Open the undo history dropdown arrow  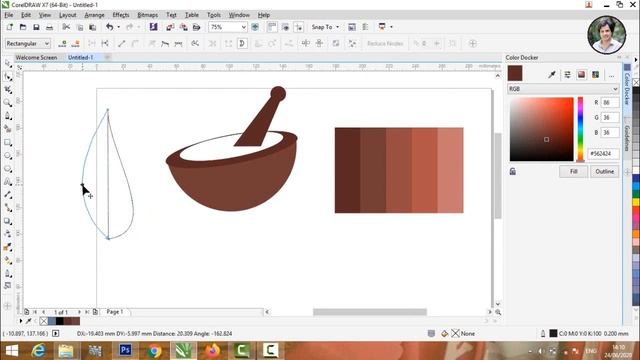tap(119, 27)
